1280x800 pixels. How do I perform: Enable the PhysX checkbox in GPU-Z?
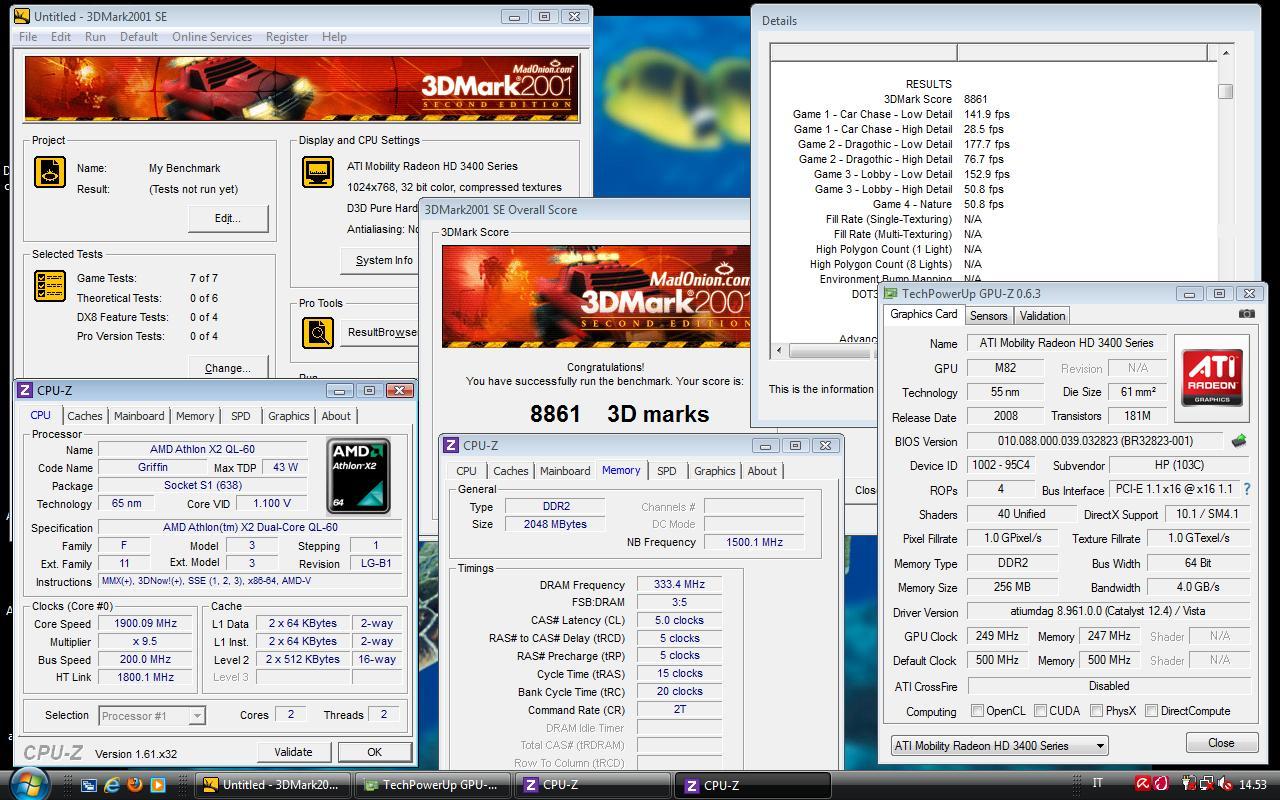(x=1097, y=711)
